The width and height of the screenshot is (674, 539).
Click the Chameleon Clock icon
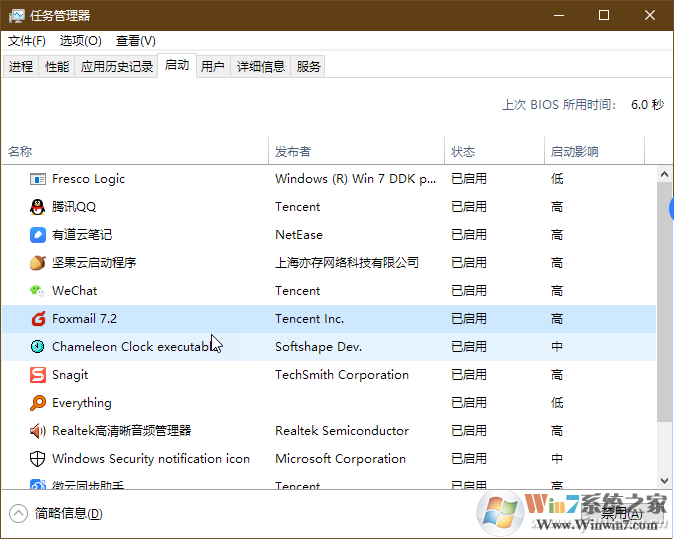pos(38,346)
